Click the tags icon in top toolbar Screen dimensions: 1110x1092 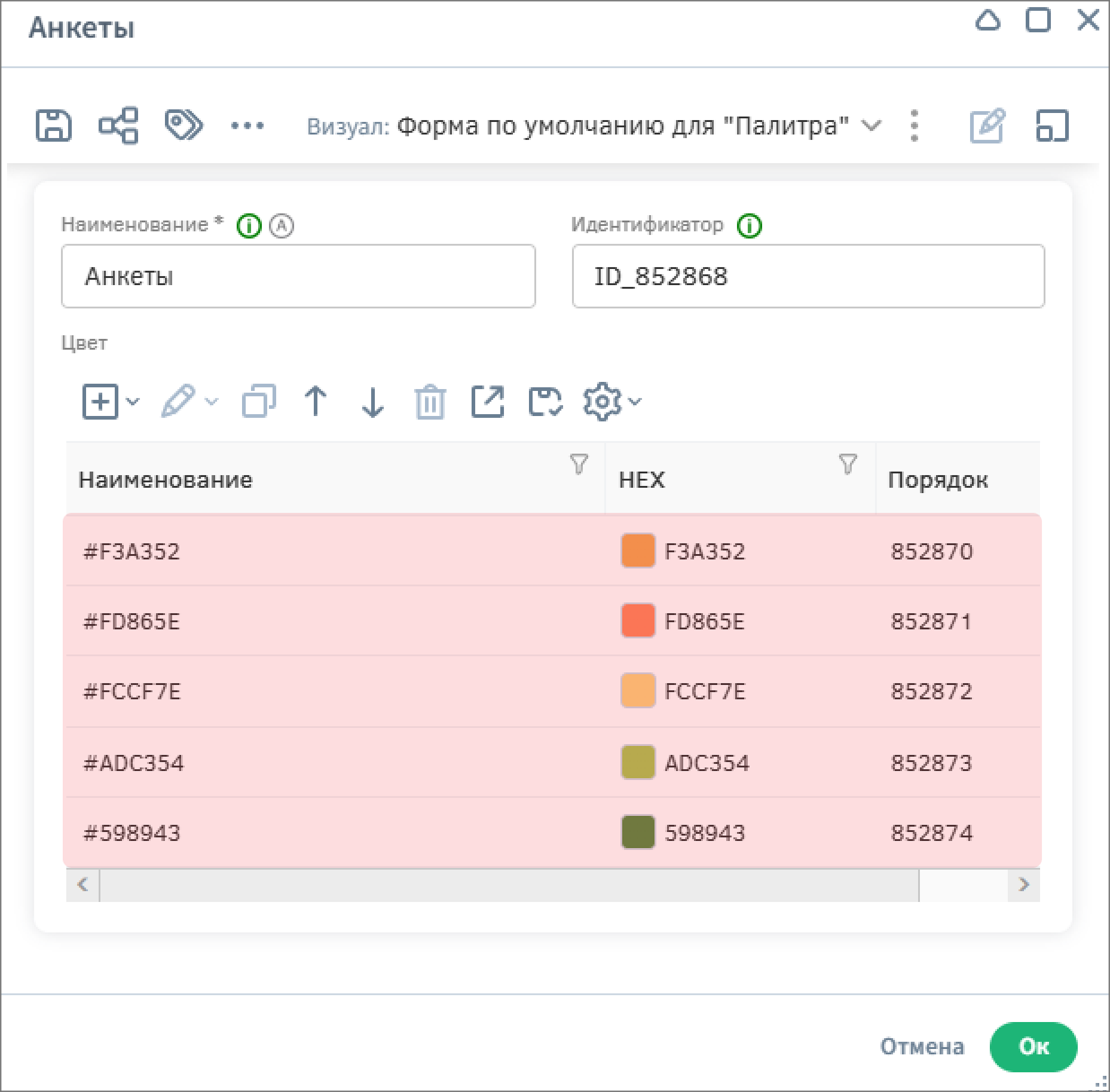coord(184,126)
